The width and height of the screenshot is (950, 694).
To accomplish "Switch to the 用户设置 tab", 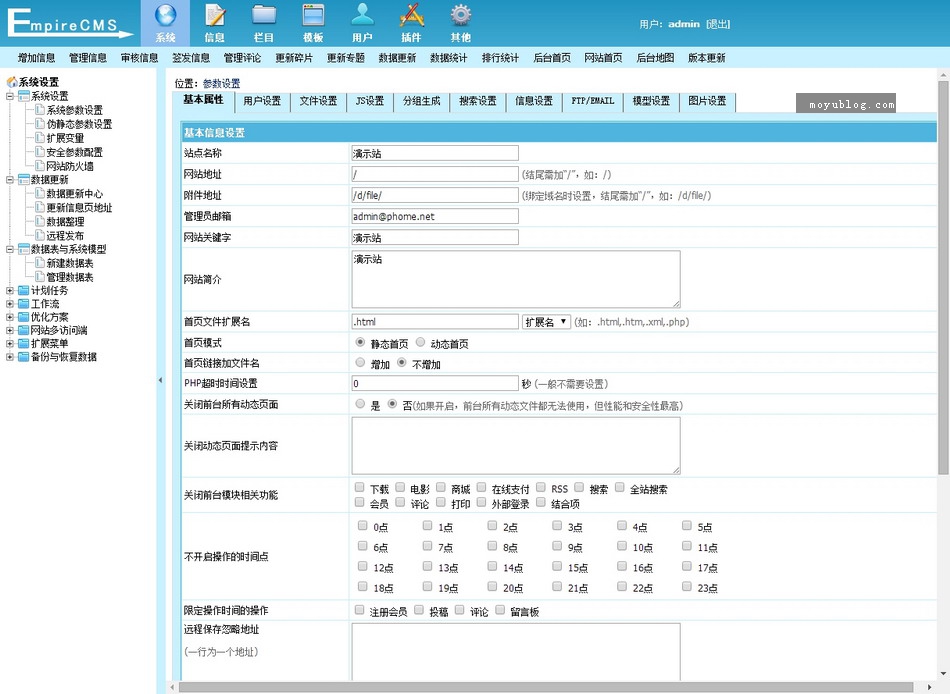I will 262,102.
